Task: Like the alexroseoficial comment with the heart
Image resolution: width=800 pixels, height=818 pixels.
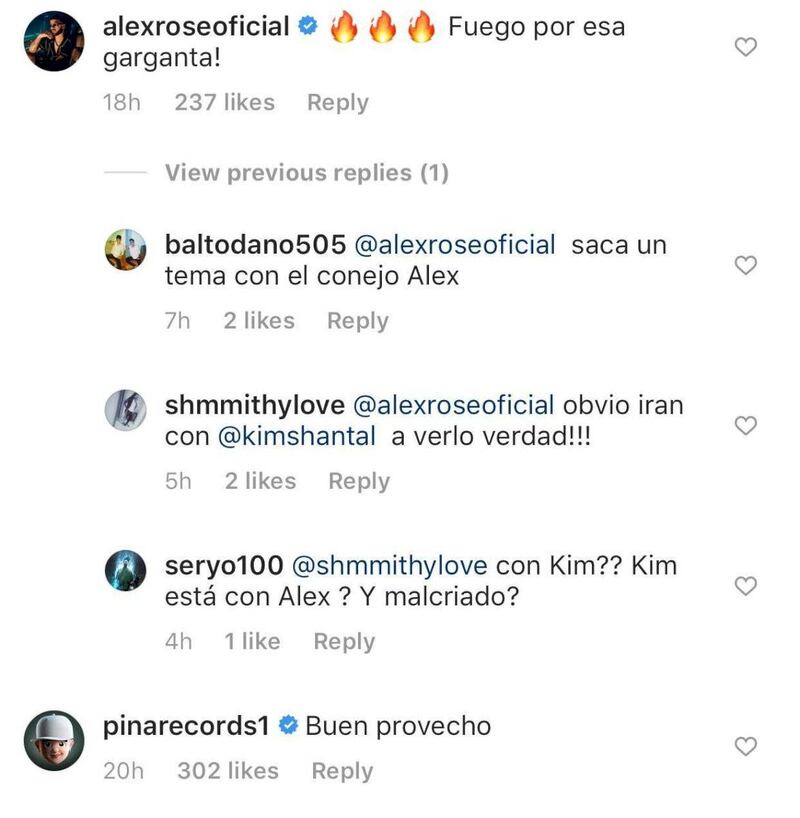Action: coord(745,46)
